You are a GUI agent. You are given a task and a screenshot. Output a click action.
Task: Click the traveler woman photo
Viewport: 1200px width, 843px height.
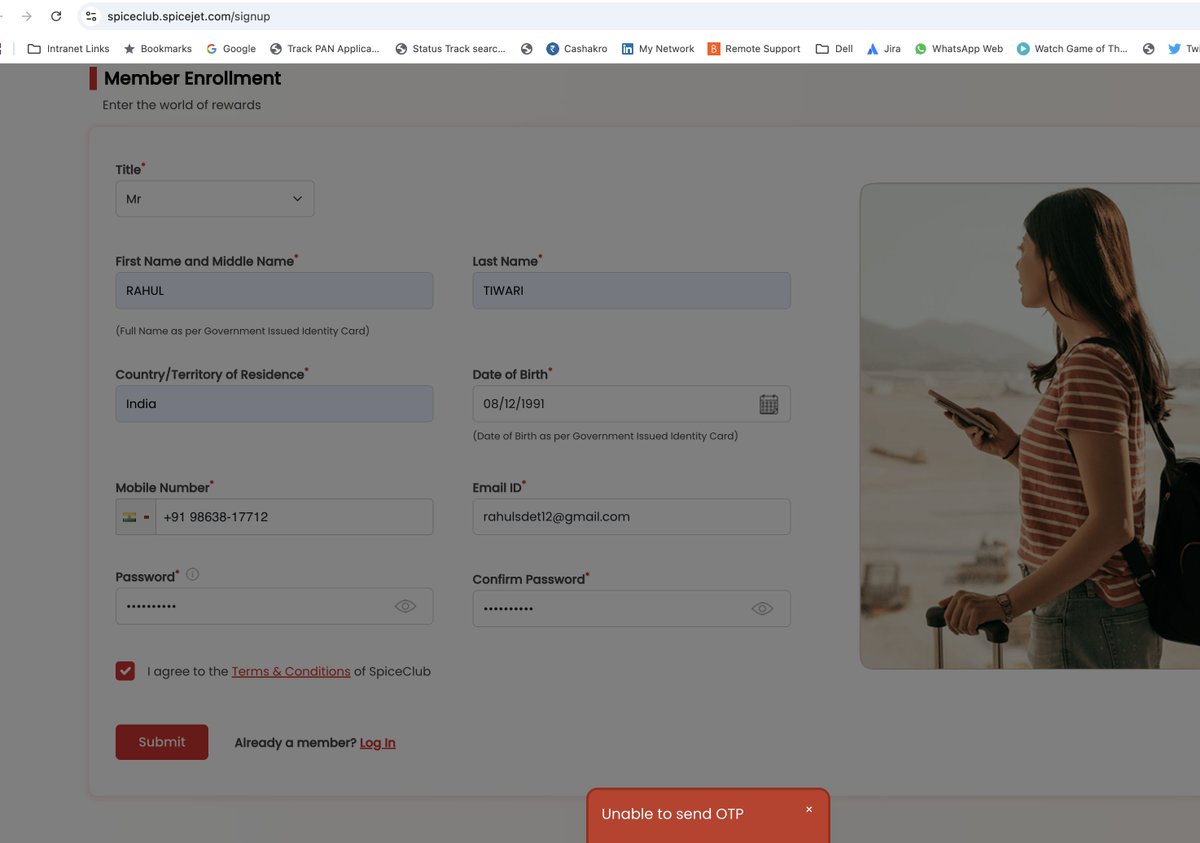coord(1030,426)
